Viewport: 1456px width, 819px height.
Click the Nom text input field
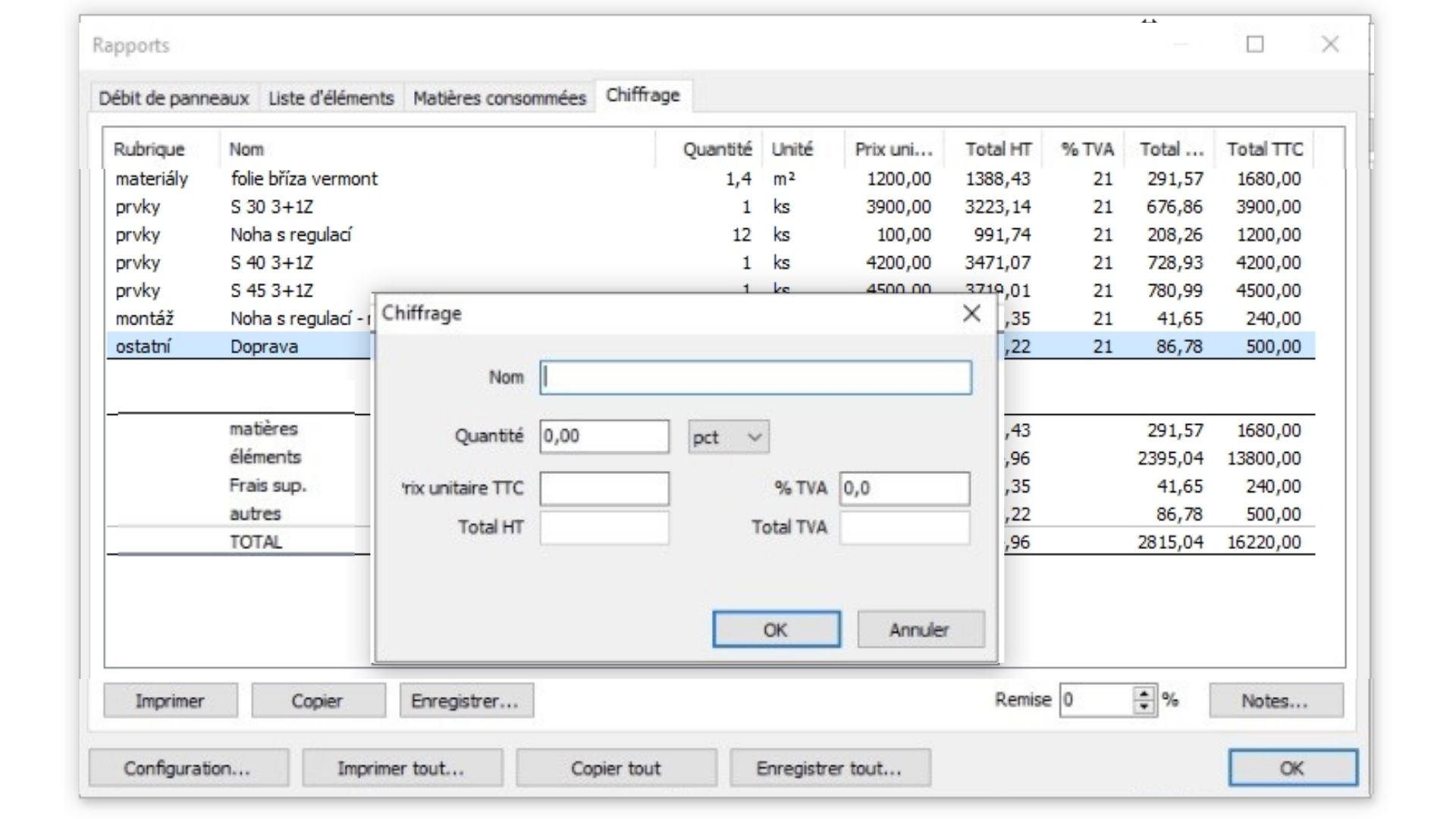[x=755, y=378]
